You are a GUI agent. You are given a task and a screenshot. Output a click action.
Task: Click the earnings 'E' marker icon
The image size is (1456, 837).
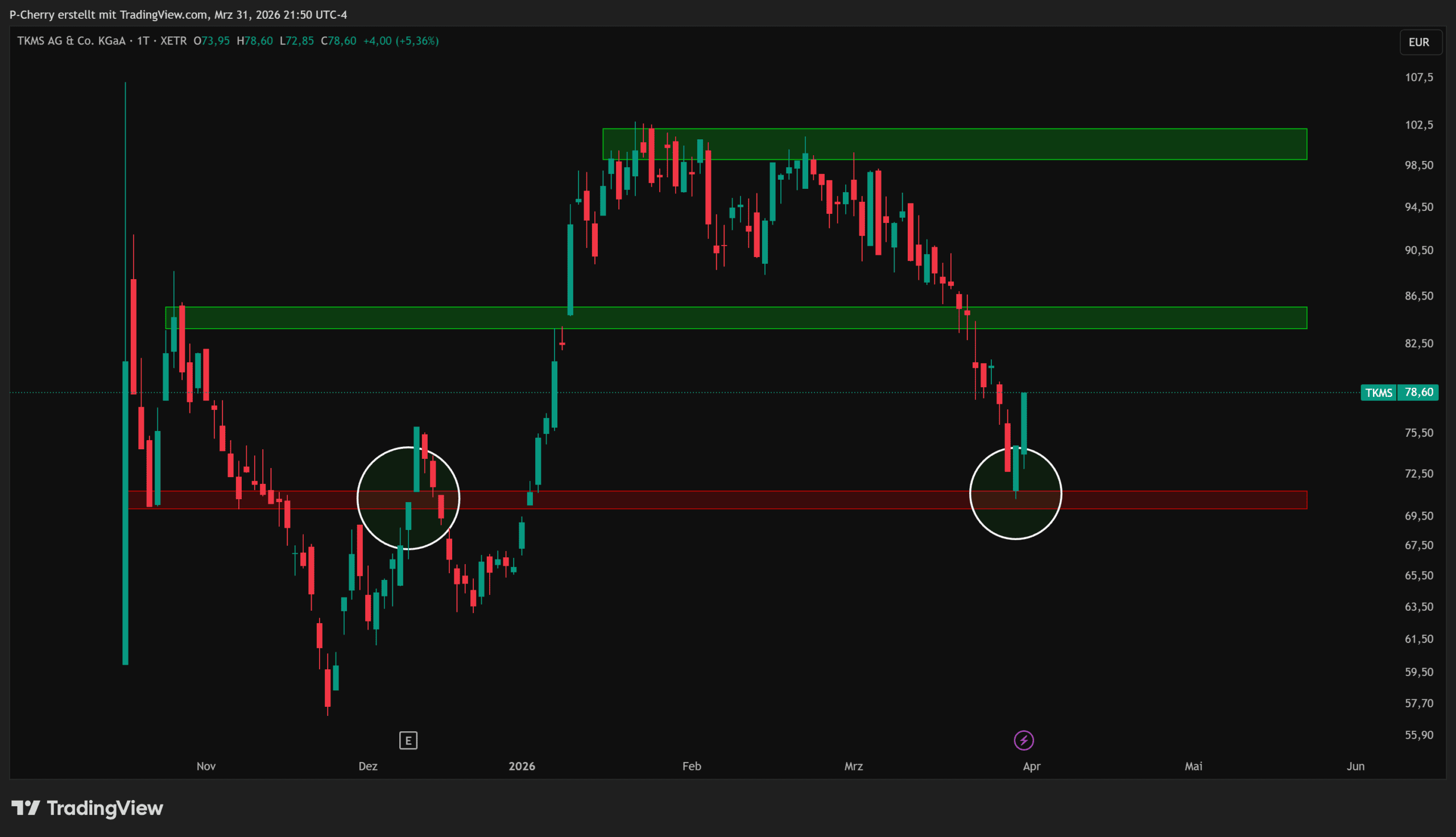(408, 740)
